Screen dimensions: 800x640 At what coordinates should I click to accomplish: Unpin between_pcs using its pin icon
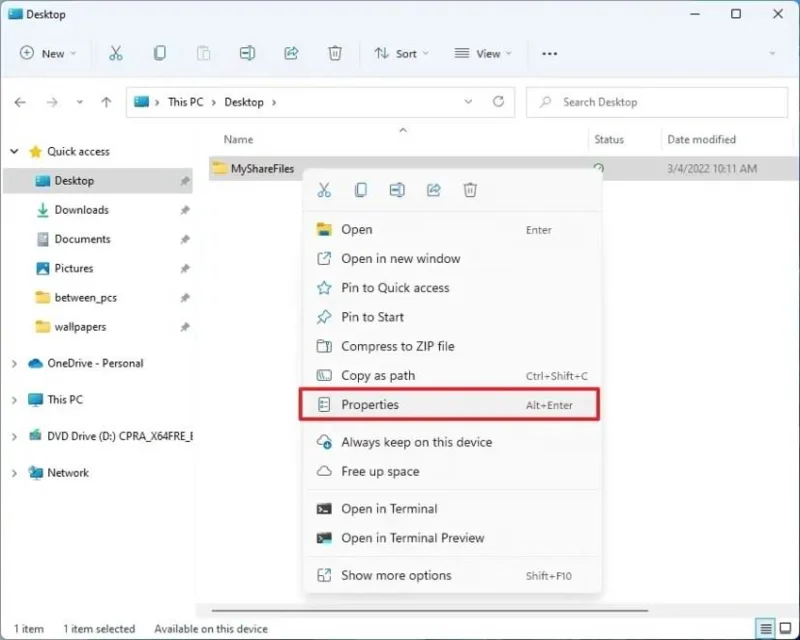[x=185, y=298]
